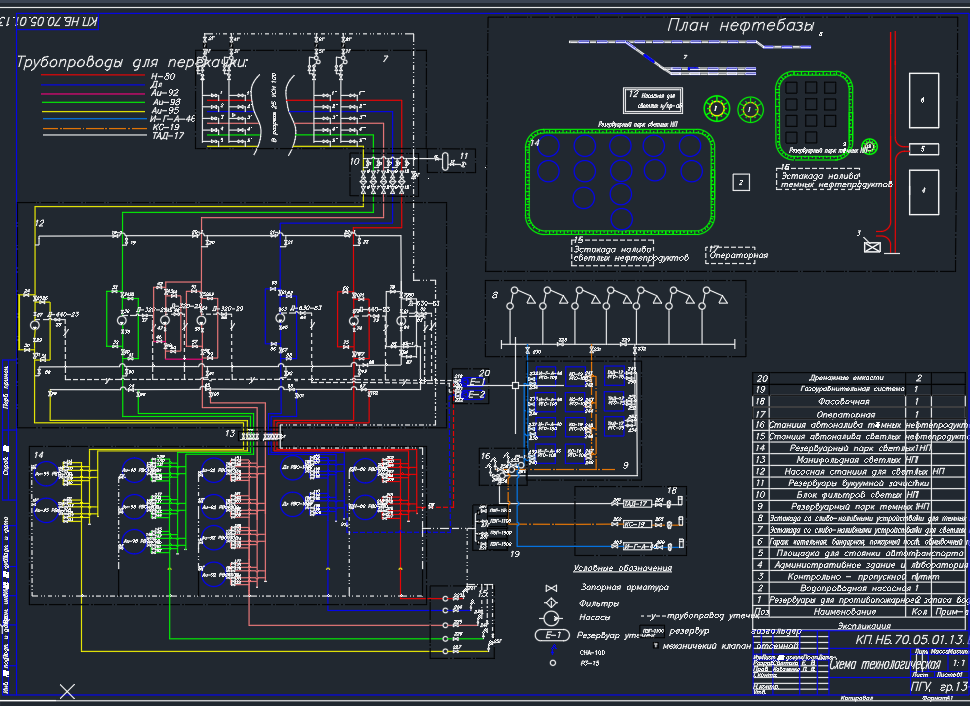This screenshot has height=706, width=970.
Task: Click "ТАД-17" in the pipeline colour legend
Action: tap(168, 136)
